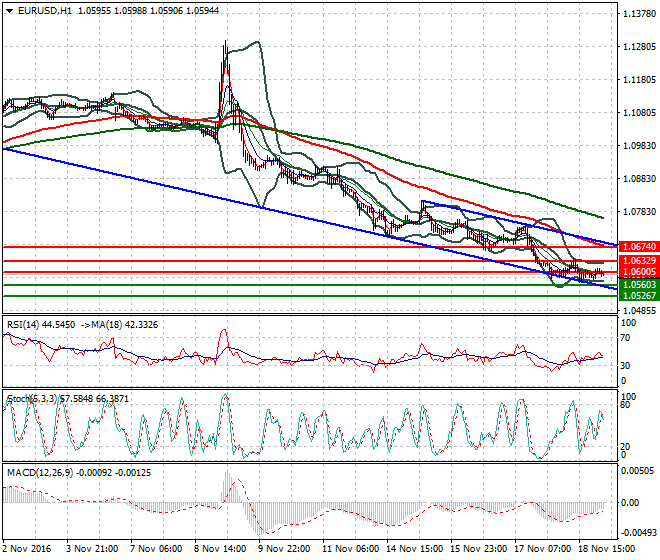
Task: Click the ->MA(18) 42.3326 label in RSI panel
Action: pos(119,325)
